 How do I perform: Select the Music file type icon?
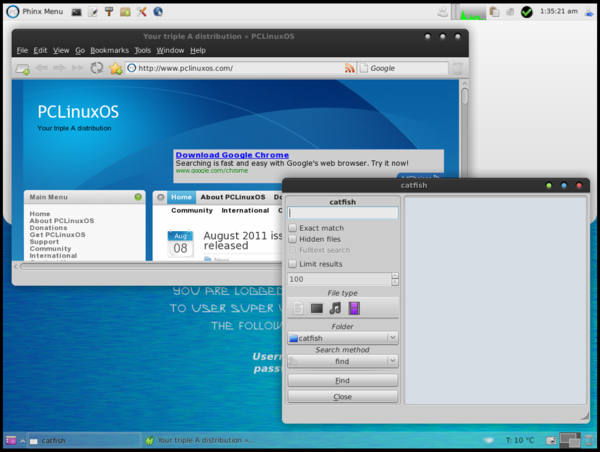pos(335,308)
